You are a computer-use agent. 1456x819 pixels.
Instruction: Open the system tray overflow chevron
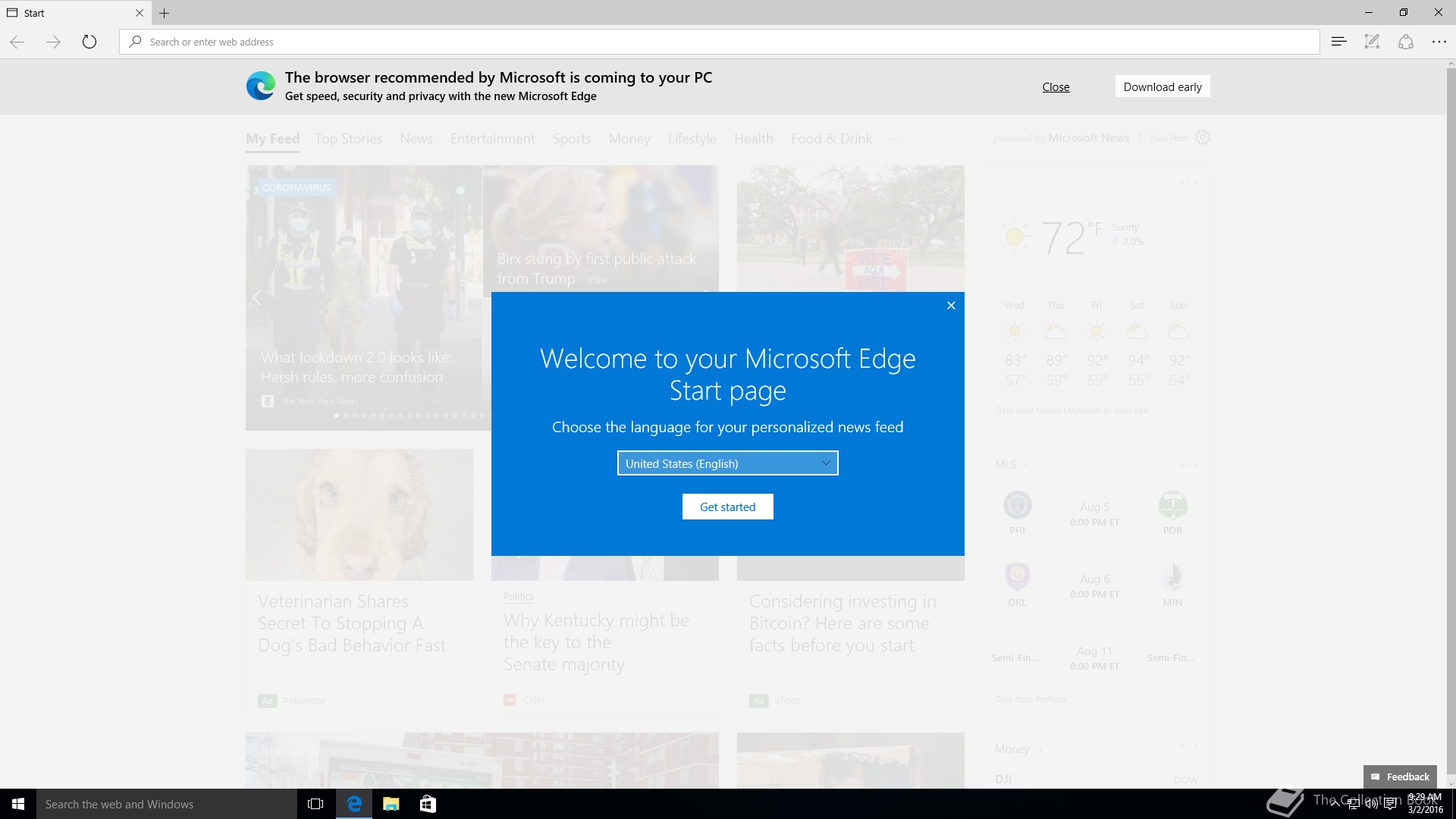pyautogui.click(x=1335, y=805)
